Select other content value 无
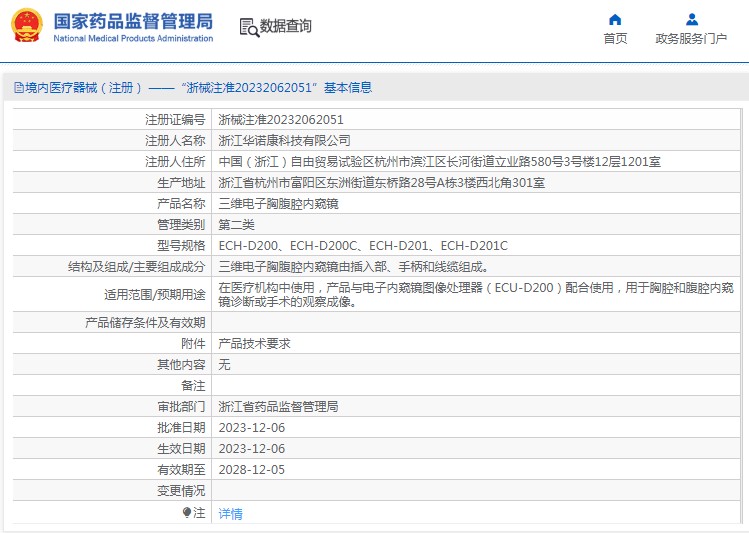 [225, 364]
